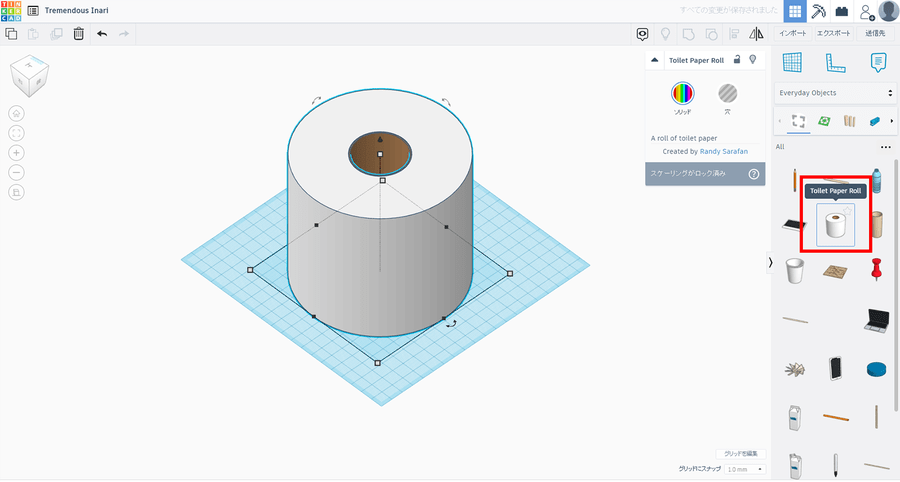Pick the rainbow Solid color swatch
The width and height of the screenshot is (900, 482).
click(x=682, y=94)
